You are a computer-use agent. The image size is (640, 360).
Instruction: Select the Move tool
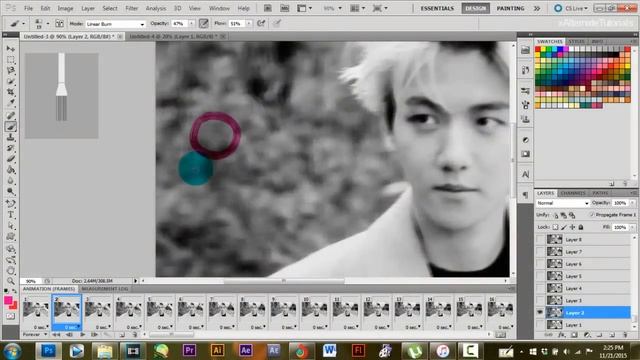point(11,49)
